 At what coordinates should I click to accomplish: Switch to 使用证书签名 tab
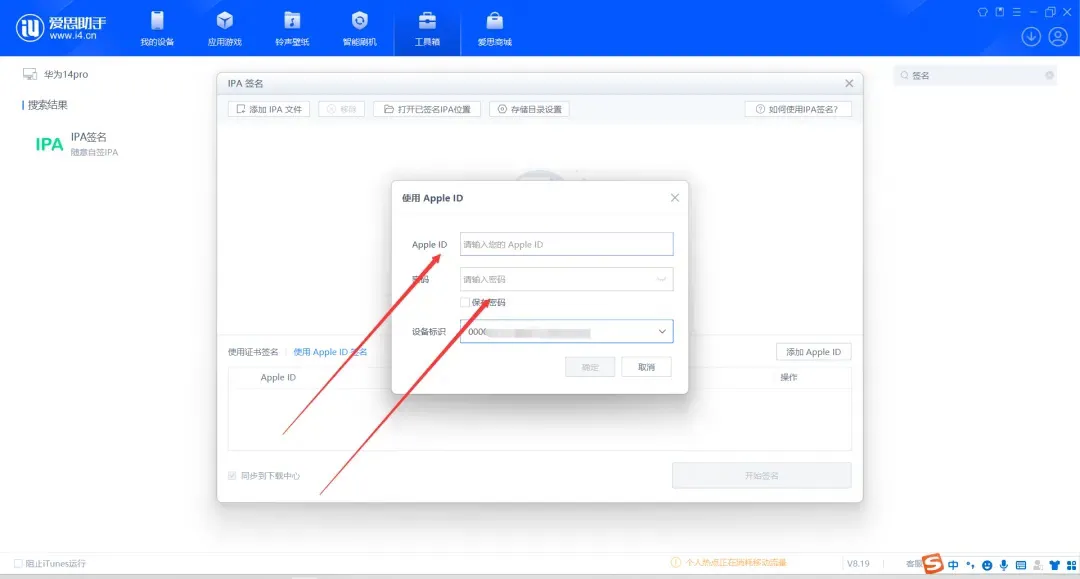(x=253, y=352)
